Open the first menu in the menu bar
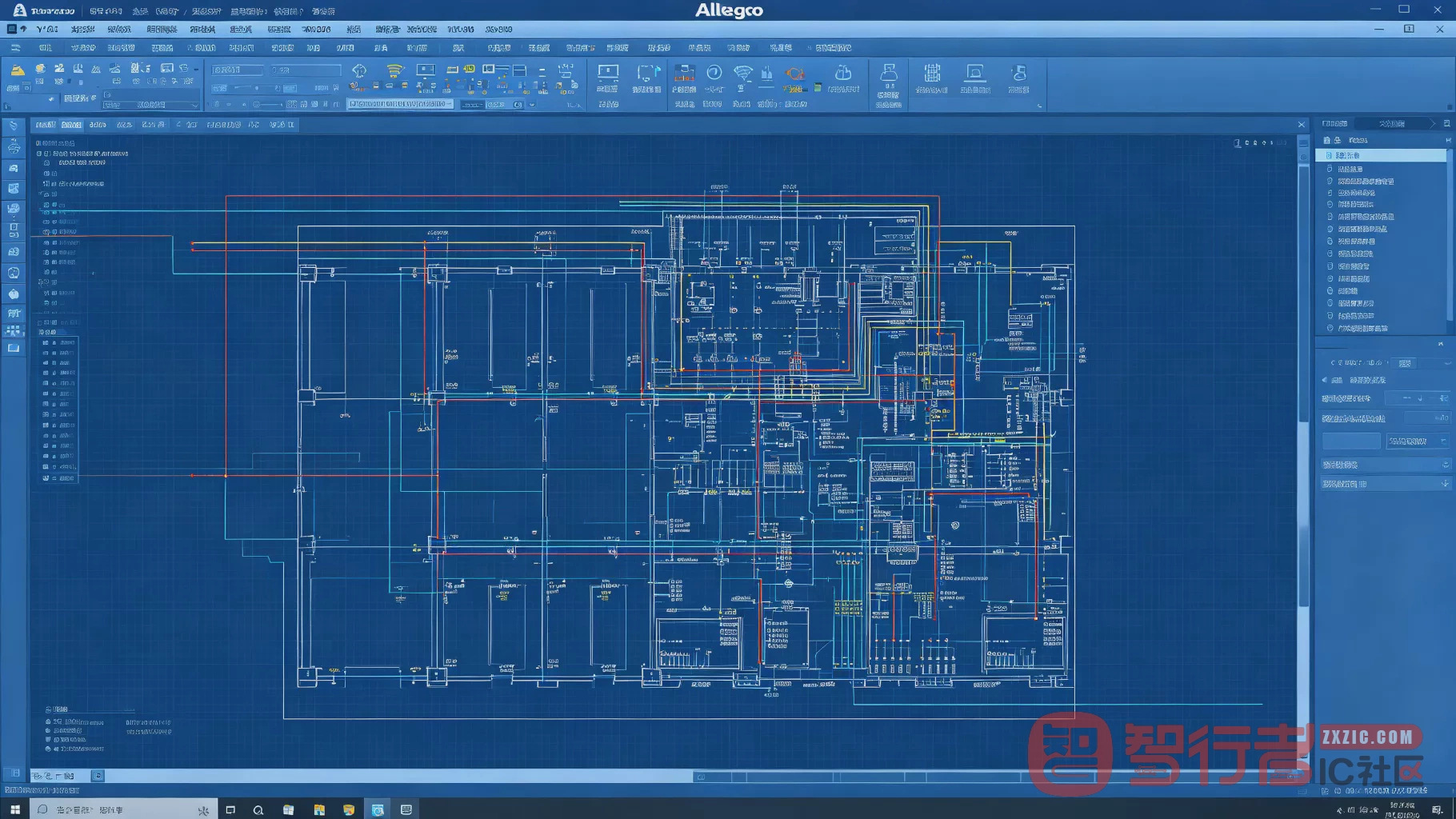 (x=48, y=30)
